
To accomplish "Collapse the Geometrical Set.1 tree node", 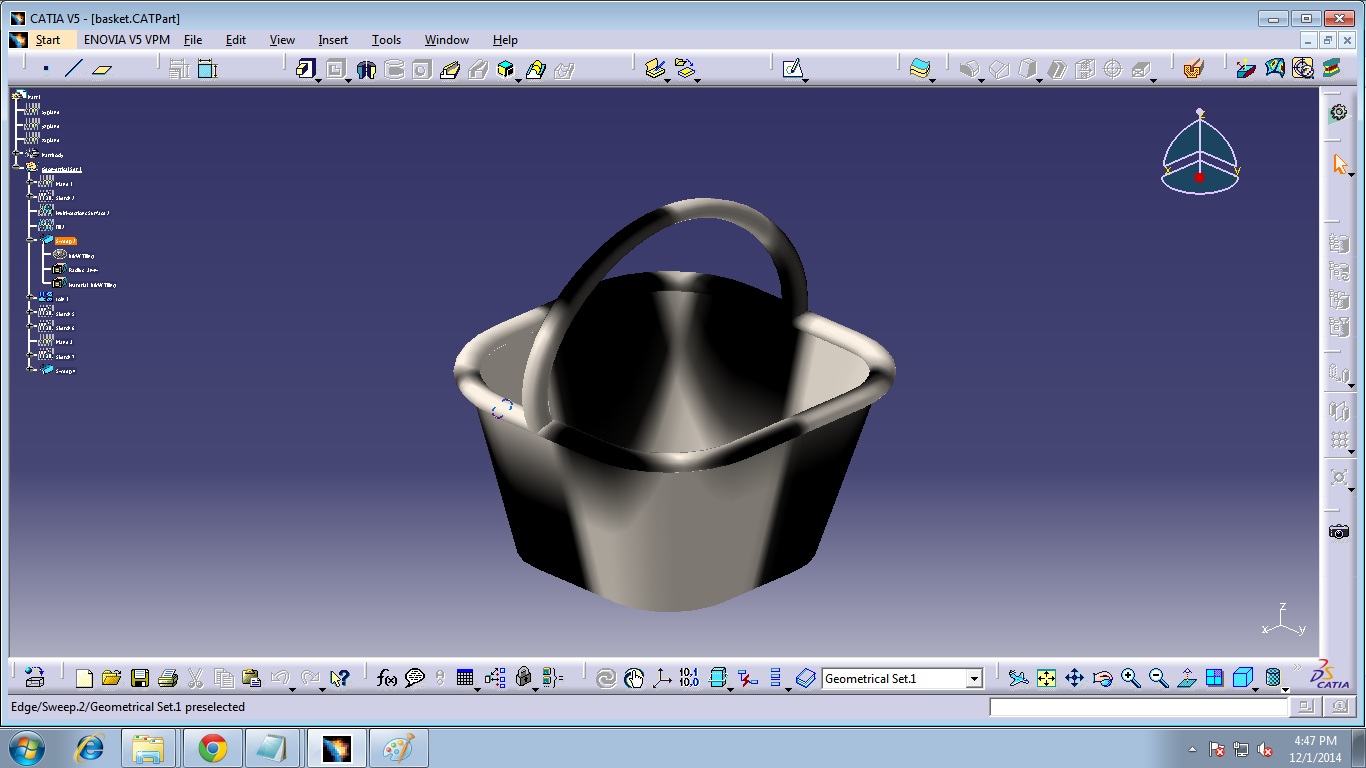I will tap(18, 169).
